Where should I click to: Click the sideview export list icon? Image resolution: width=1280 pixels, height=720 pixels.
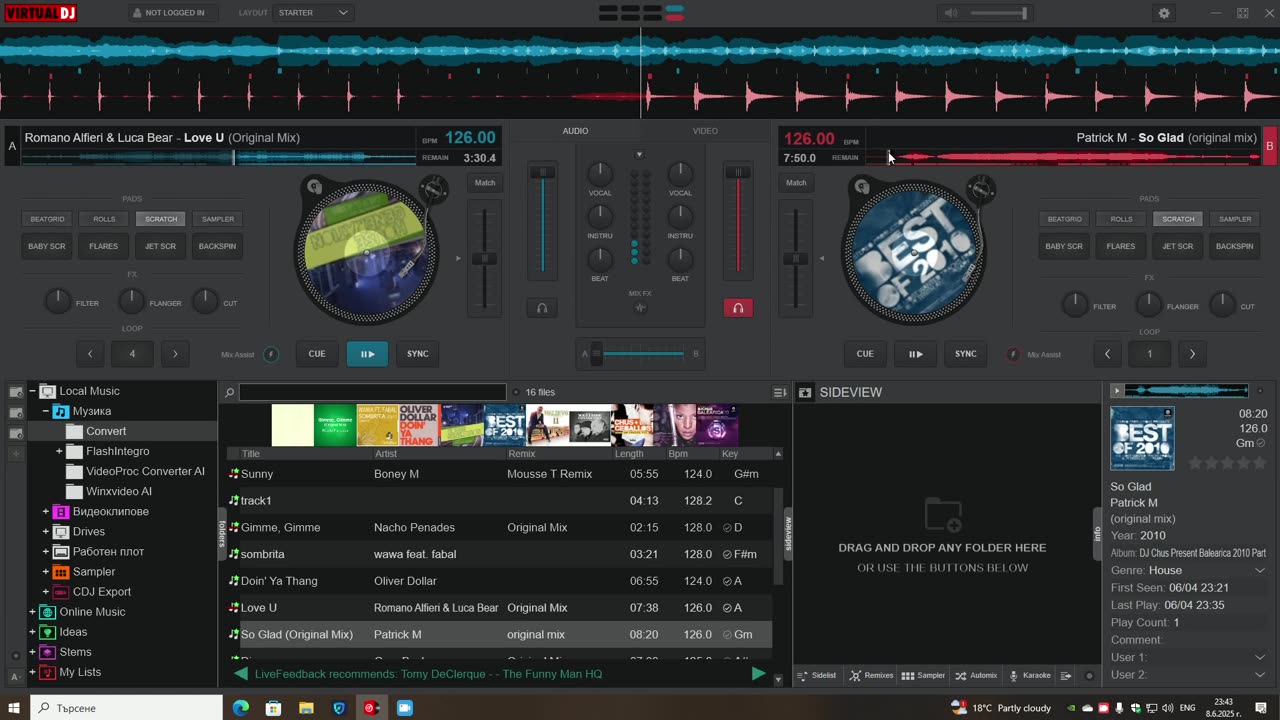(1066, 675)
